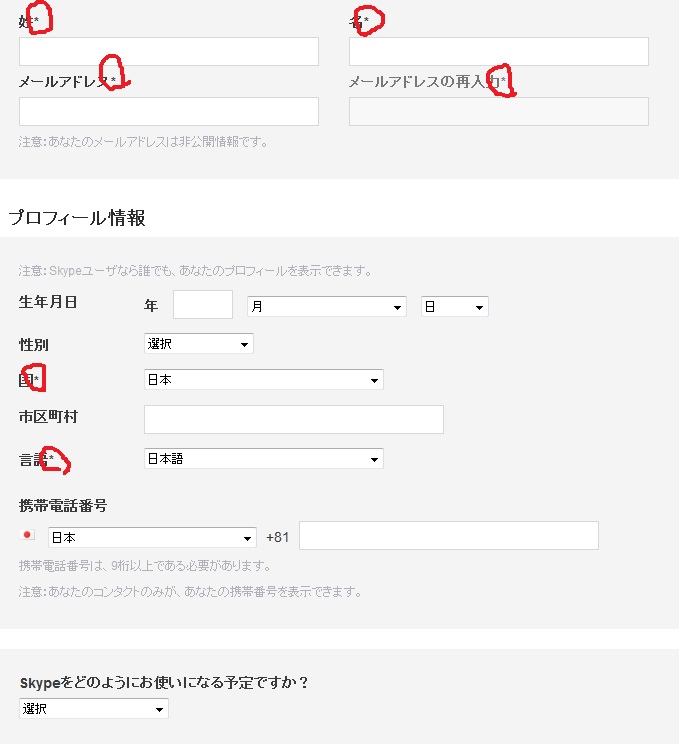Click the 姓 (last name) input field
This screenshot has height=753, width=680.
pyautogui.click(x=169, y=51)
